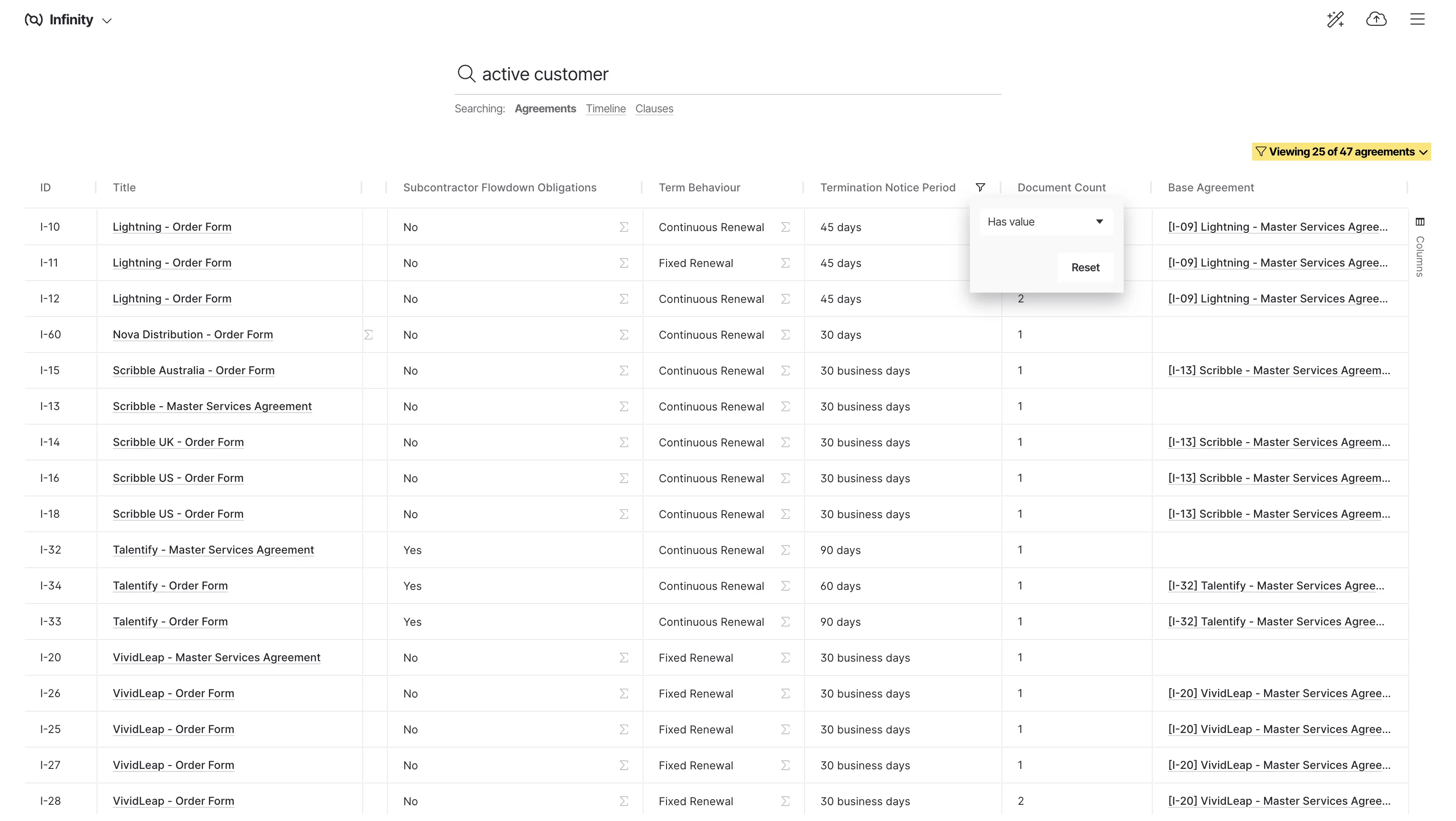
Task: Click sigma icon in I-60 Term Behaviour cell
Action: tap(785, 334)
